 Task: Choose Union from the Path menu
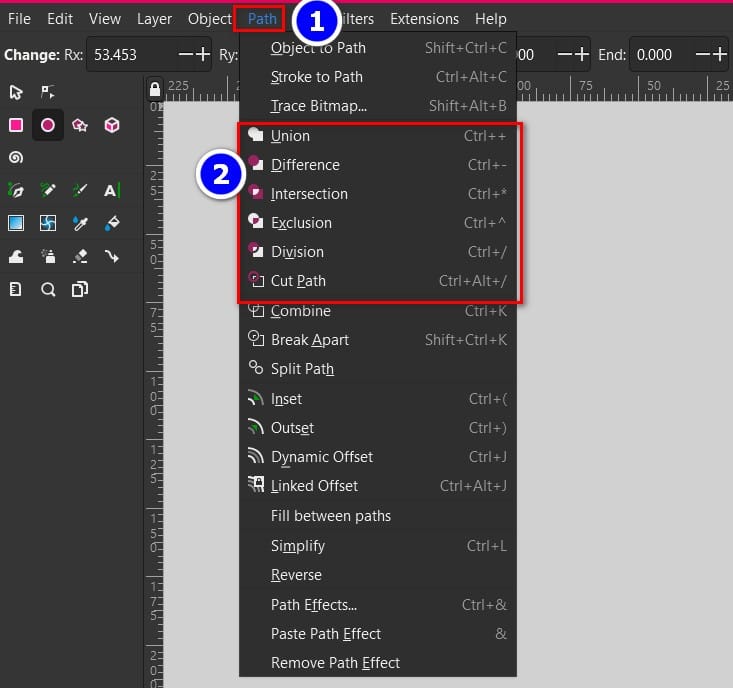pyautogui.click(x=290, y=136)
